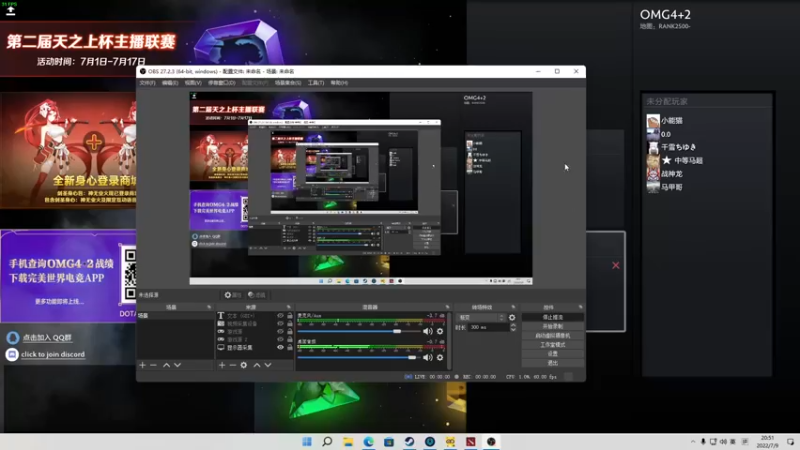The image size is (800, 450).
Task: Open the Scene Collection menu in OBS
Action: point(288,83)
